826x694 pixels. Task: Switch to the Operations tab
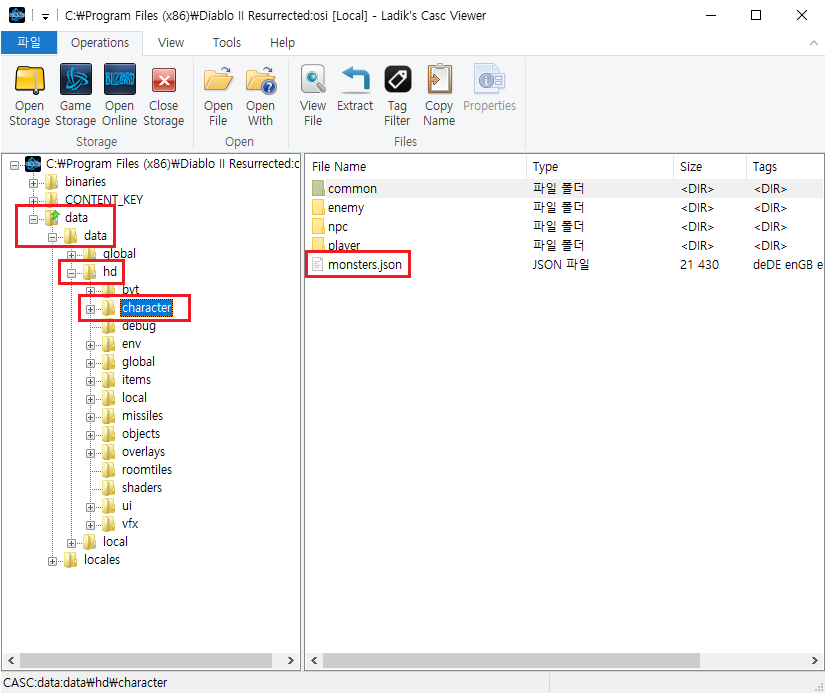pyautogui.click(x=100, y=43)
